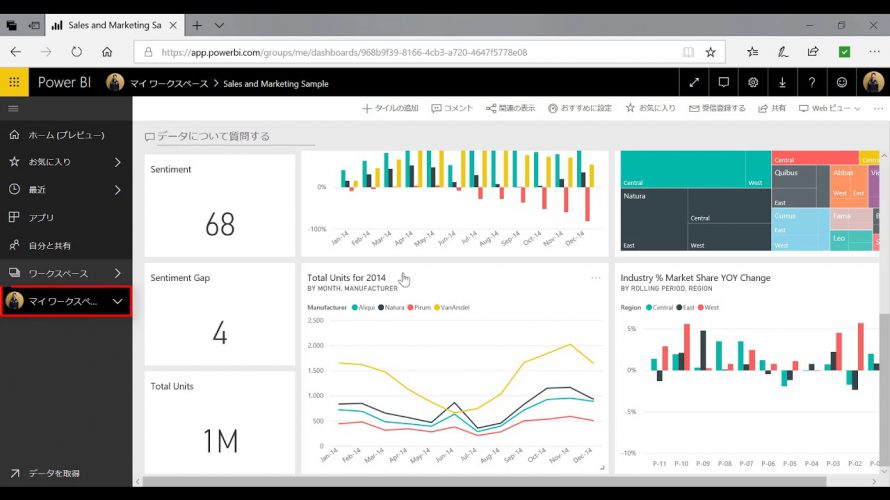Click green checkmark extension icon

pos(845,52)
